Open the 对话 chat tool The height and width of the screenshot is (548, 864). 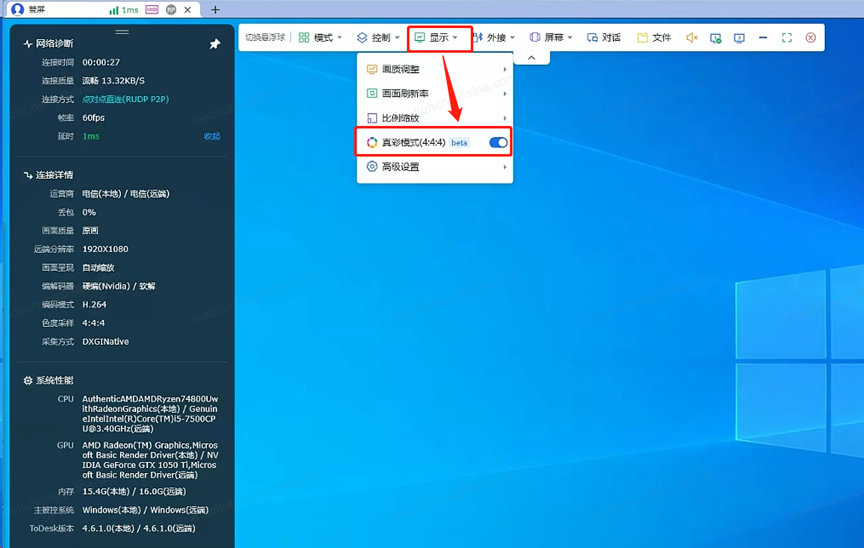point(604,38)
